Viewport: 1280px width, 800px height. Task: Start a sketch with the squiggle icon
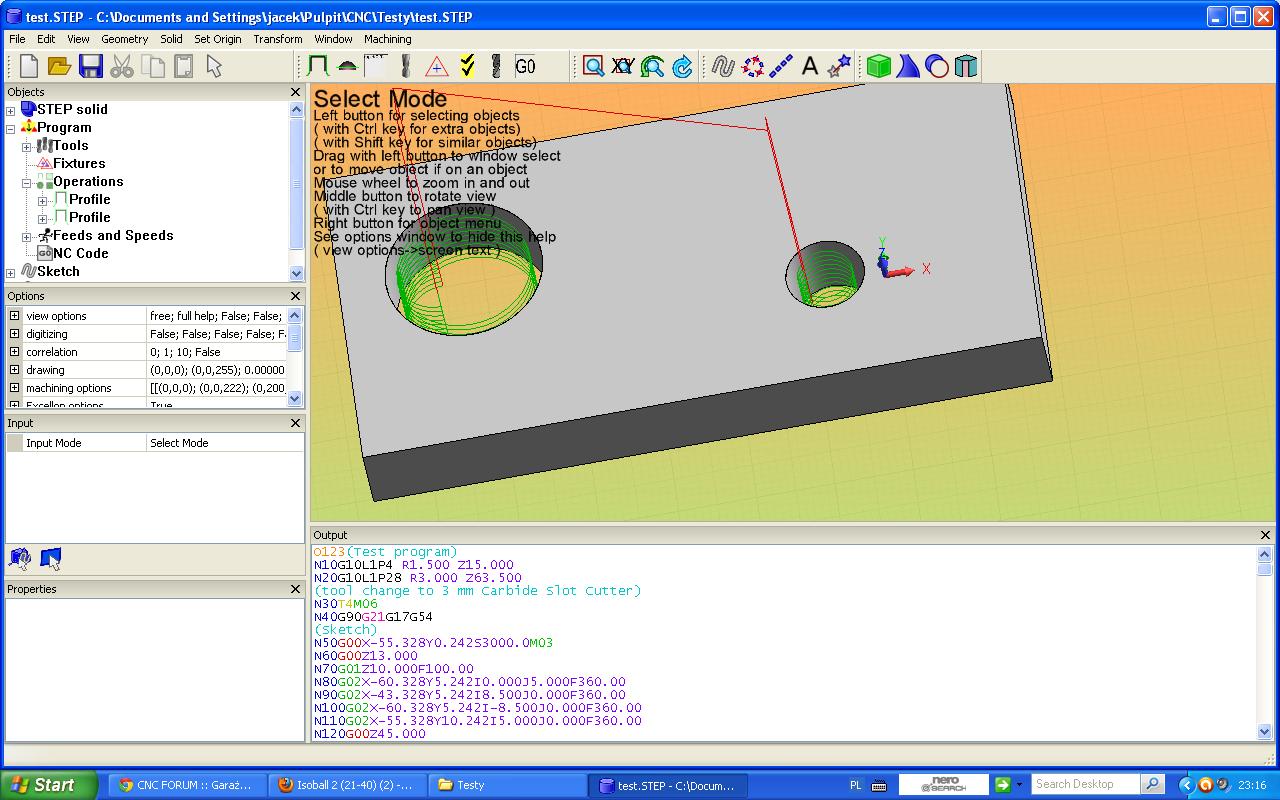723,66
